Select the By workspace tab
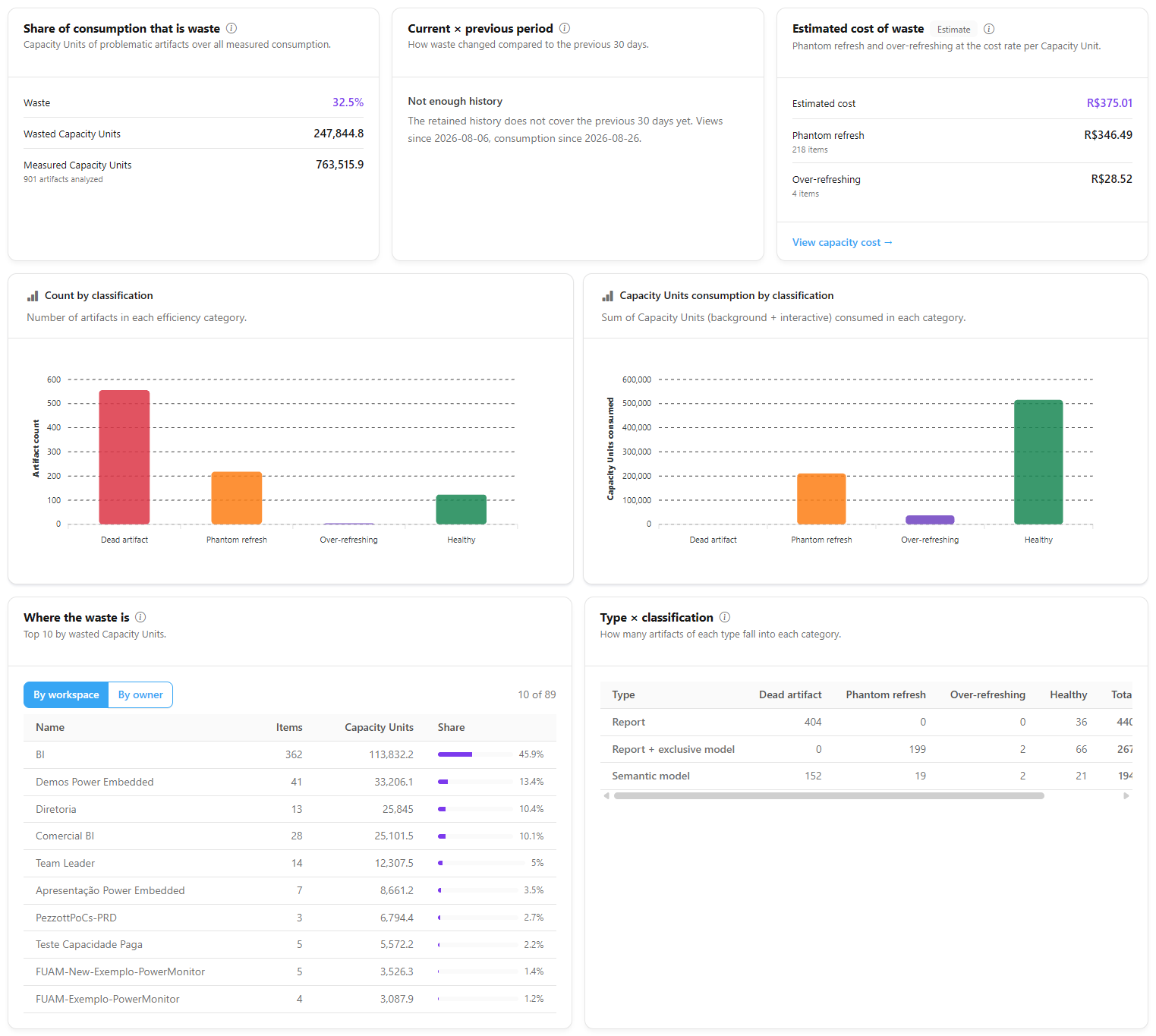The image size is (1156, 1036). tap(66, 694)
